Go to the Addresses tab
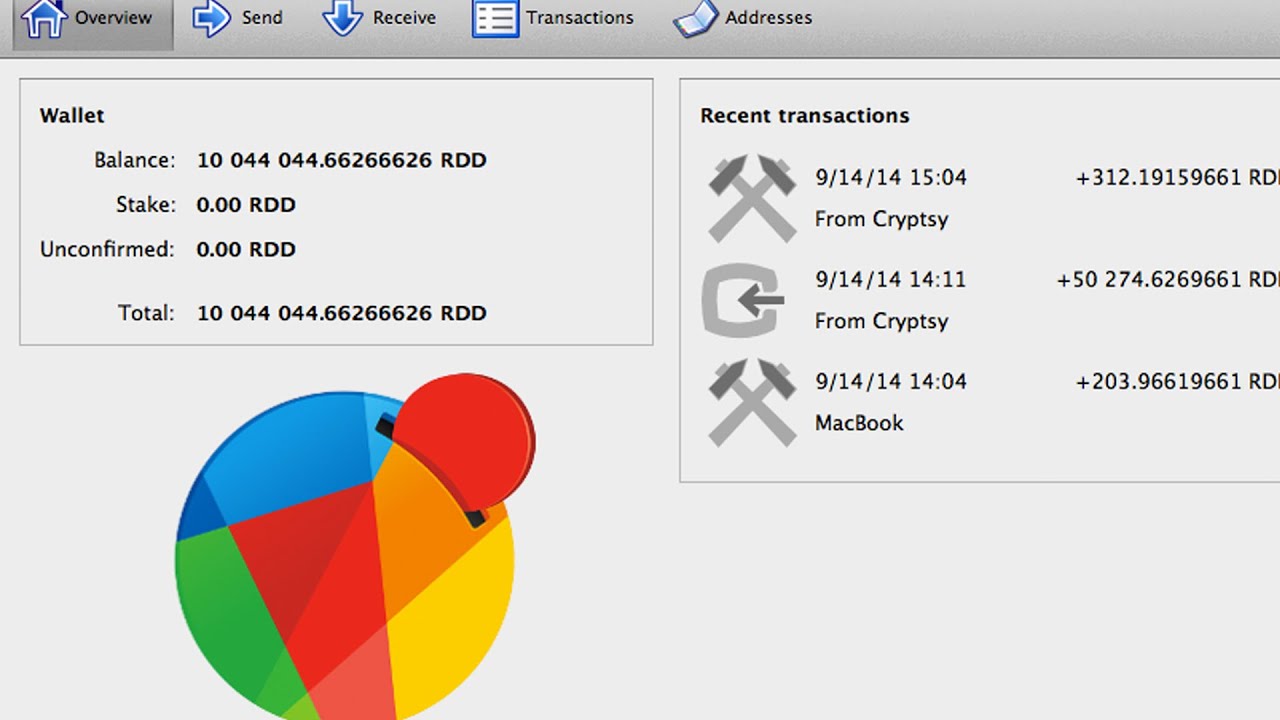 pos(743,18)
